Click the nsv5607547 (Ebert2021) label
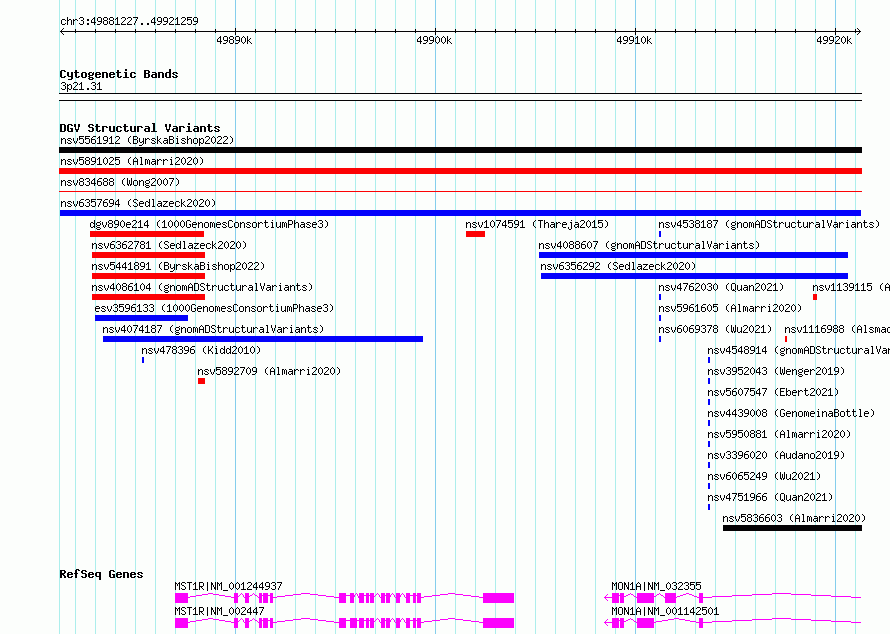Image resolution: width=890 pixels, height=634 pixels. click(773, 392)
